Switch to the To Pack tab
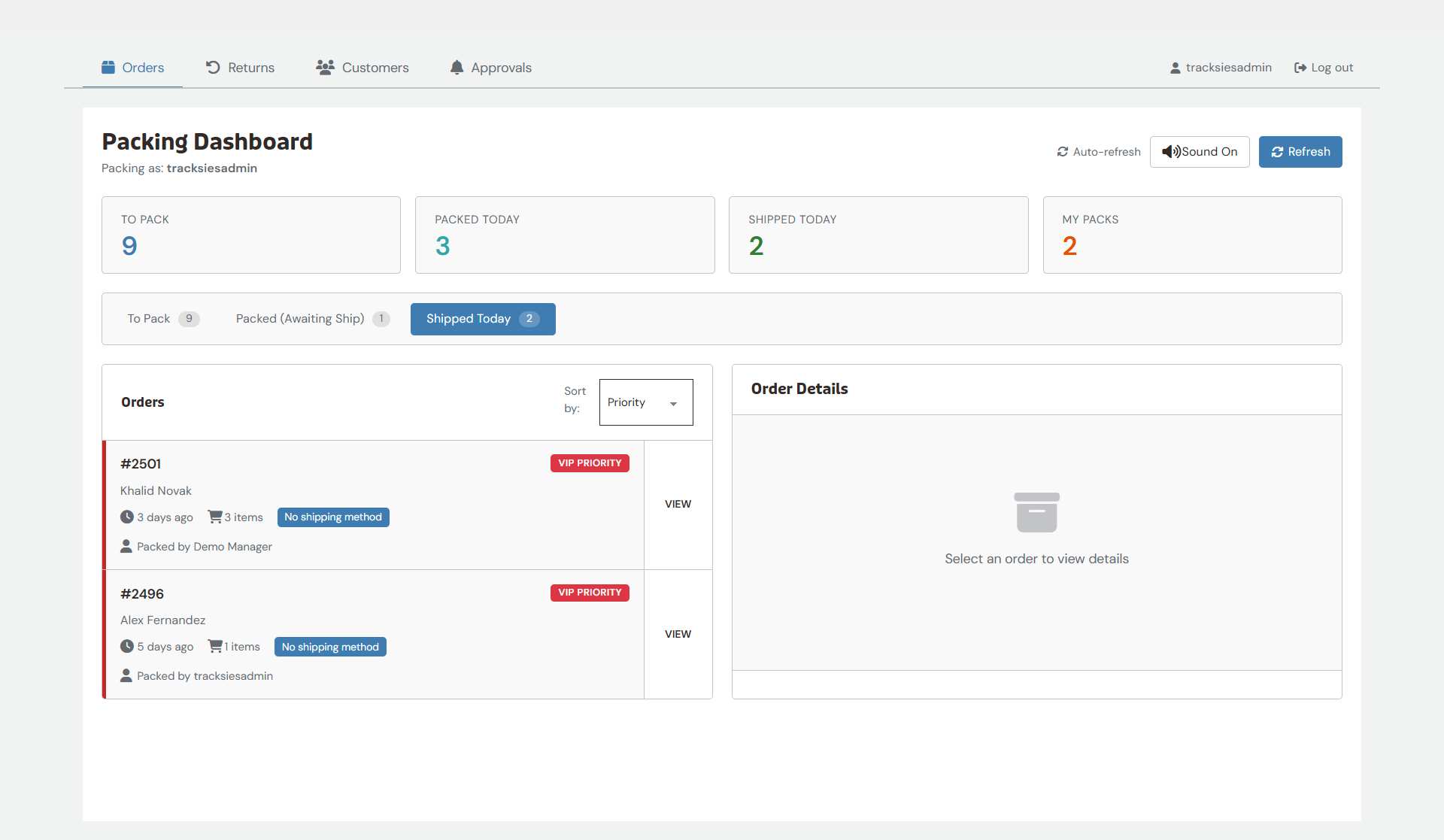Screen dimensions: 1444x840 tap(163, 319)
